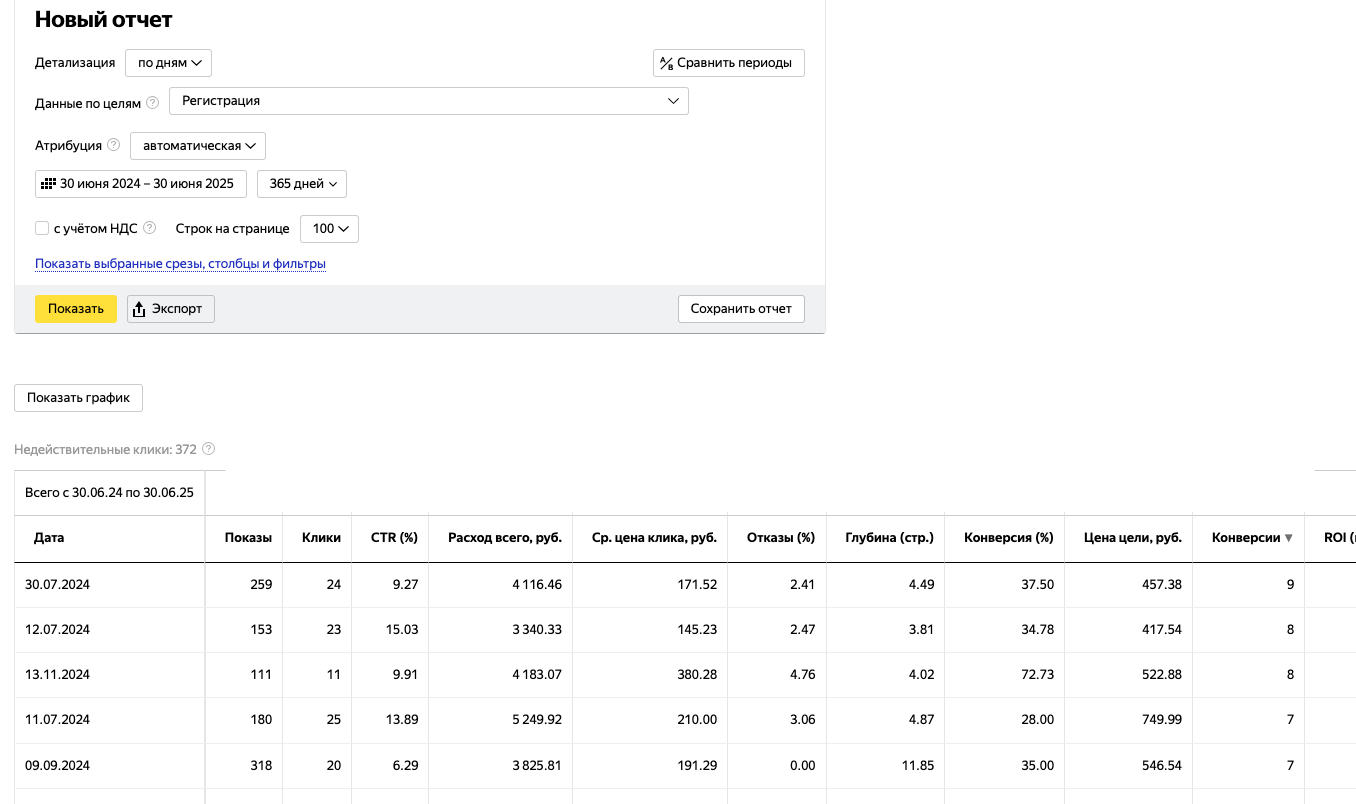Open the Показать выбранные срезы, столбцы и фильтры link
Screen dimensions: 1356x804
click(180, 264)
